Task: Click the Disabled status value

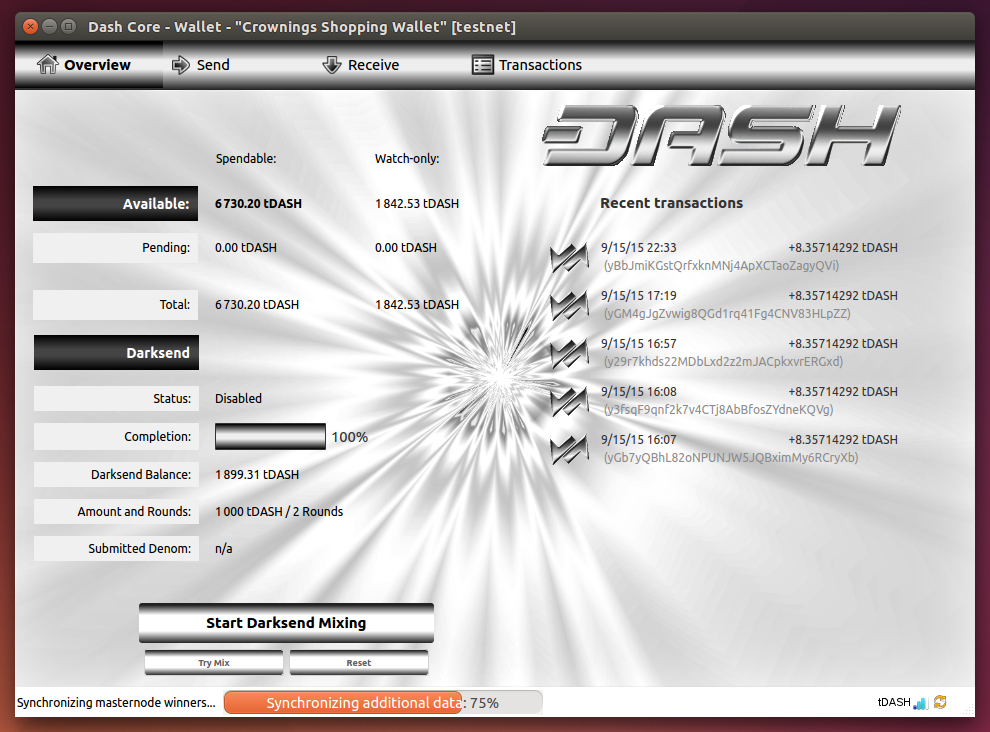Action: point(238,399)
